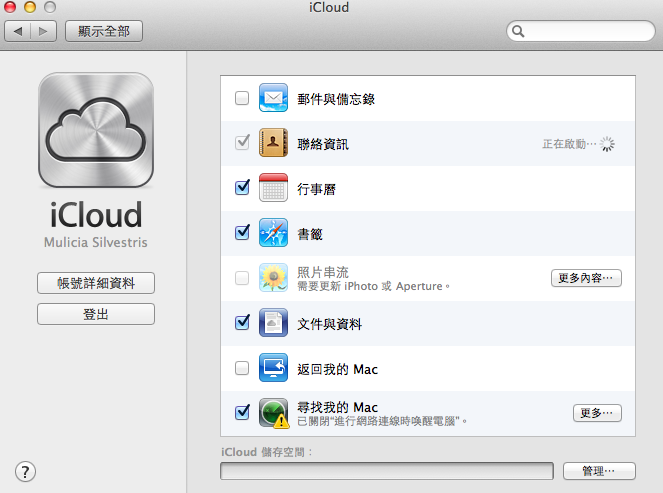Click the 行事曆 label
The height and width of the screenshot is (493, 663).
click(x=317, y=189)
